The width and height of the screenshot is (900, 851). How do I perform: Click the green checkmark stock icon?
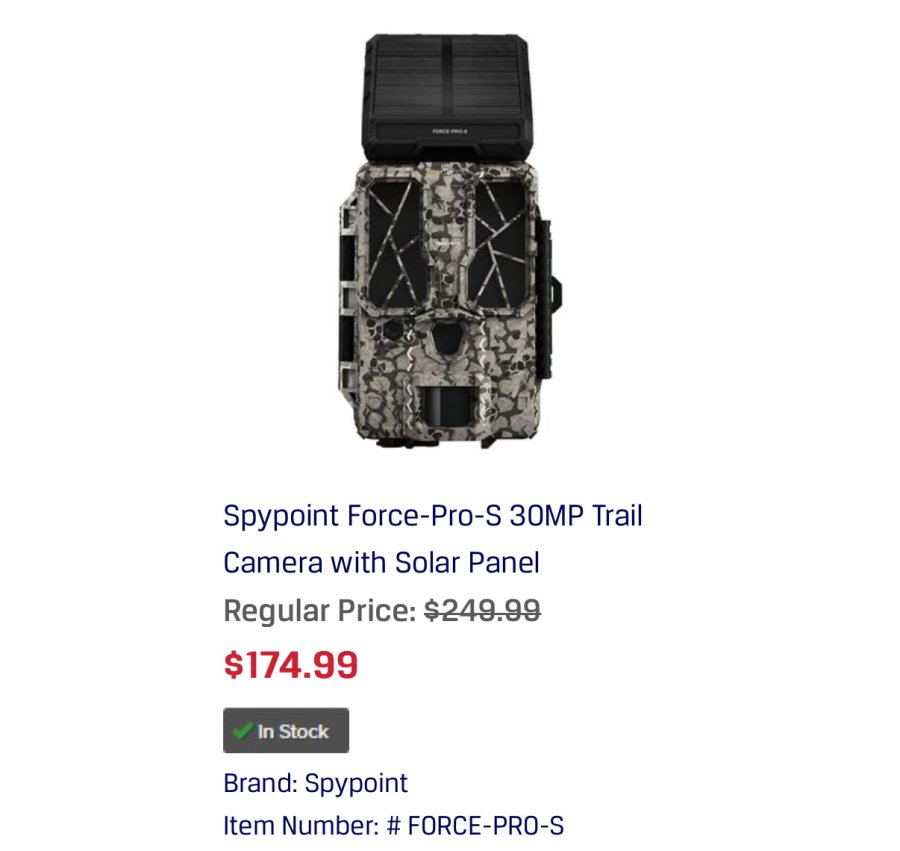click(x=242, y=731)
